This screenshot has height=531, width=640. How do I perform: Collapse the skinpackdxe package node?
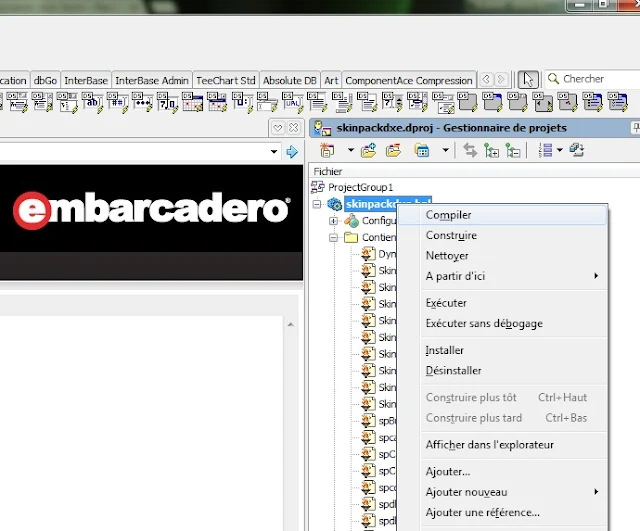click(317, 204)
